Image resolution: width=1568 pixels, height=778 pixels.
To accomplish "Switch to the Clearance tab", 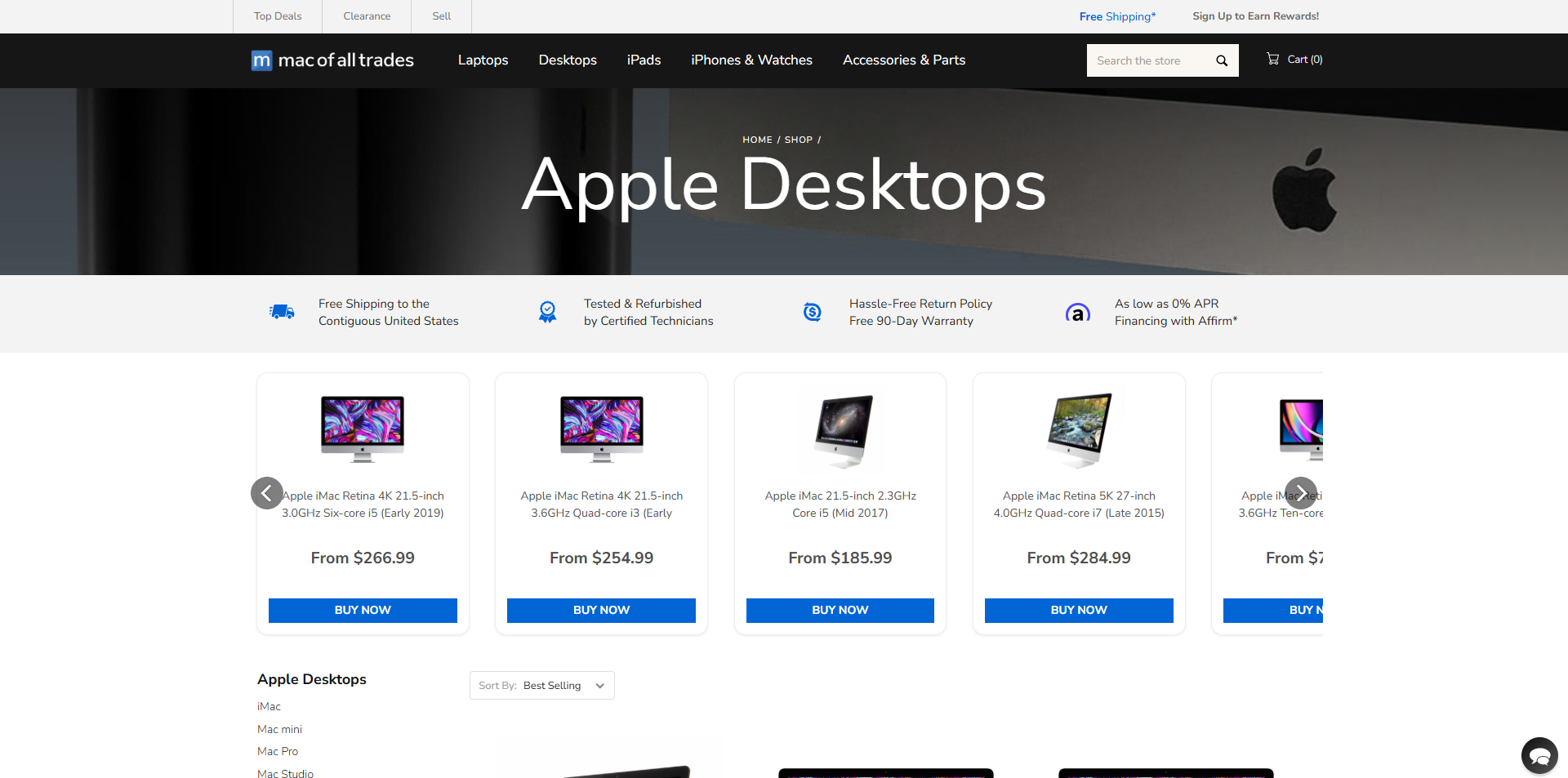I will pyautogui.click(x=366, y=16).
